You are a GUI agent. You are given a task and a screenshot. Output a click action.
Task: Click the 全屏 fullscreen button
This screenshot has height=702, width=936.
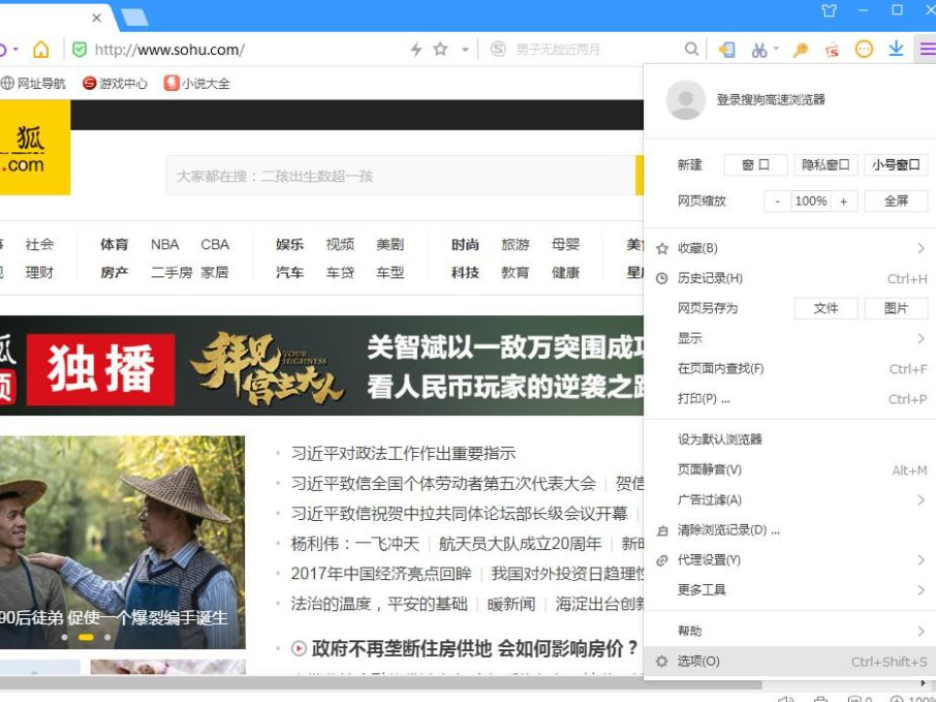896,201
